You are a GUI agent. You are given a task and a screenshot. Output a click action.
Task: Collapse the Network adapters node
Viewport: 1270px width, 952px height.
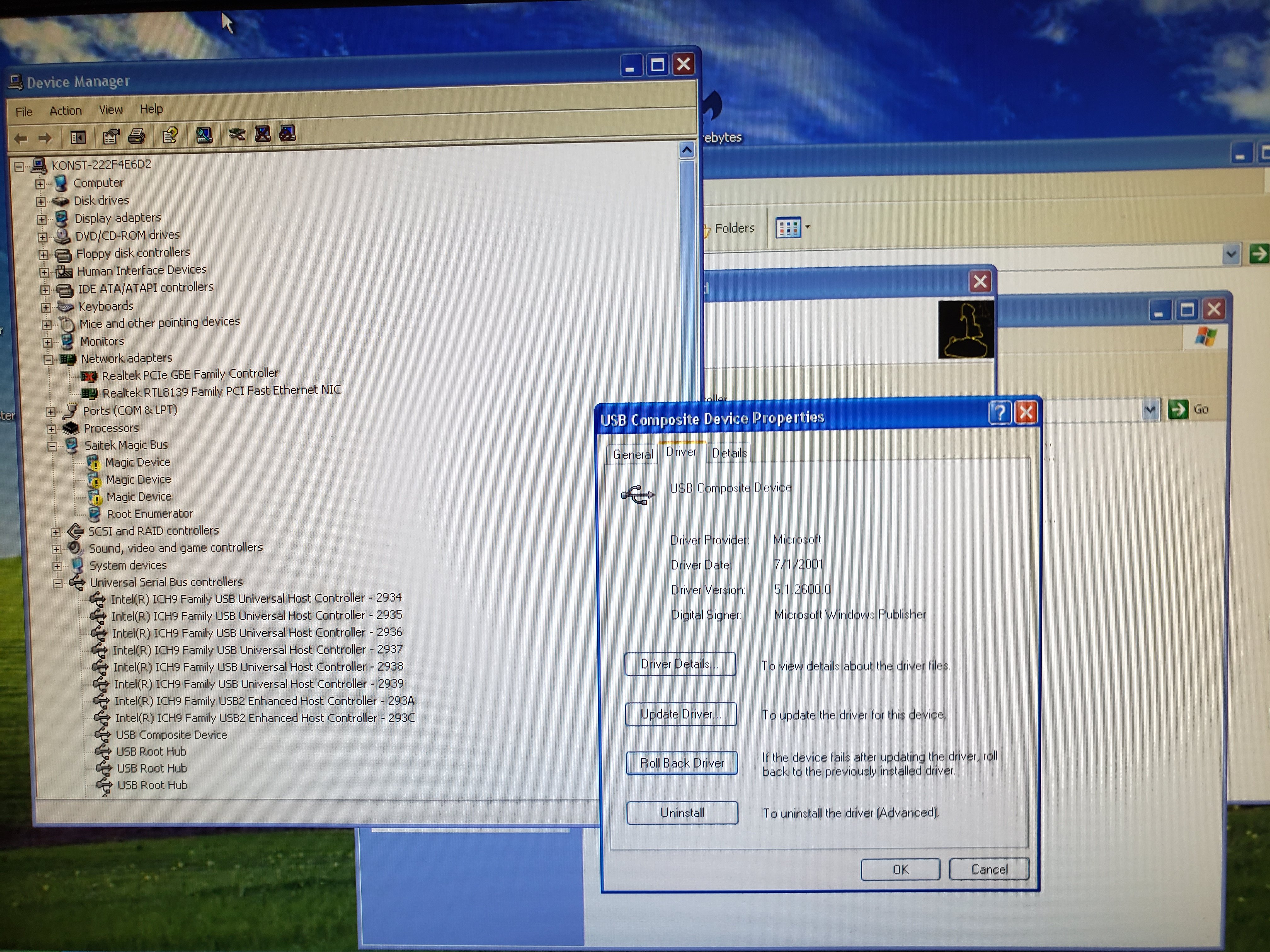pos(48,360)
